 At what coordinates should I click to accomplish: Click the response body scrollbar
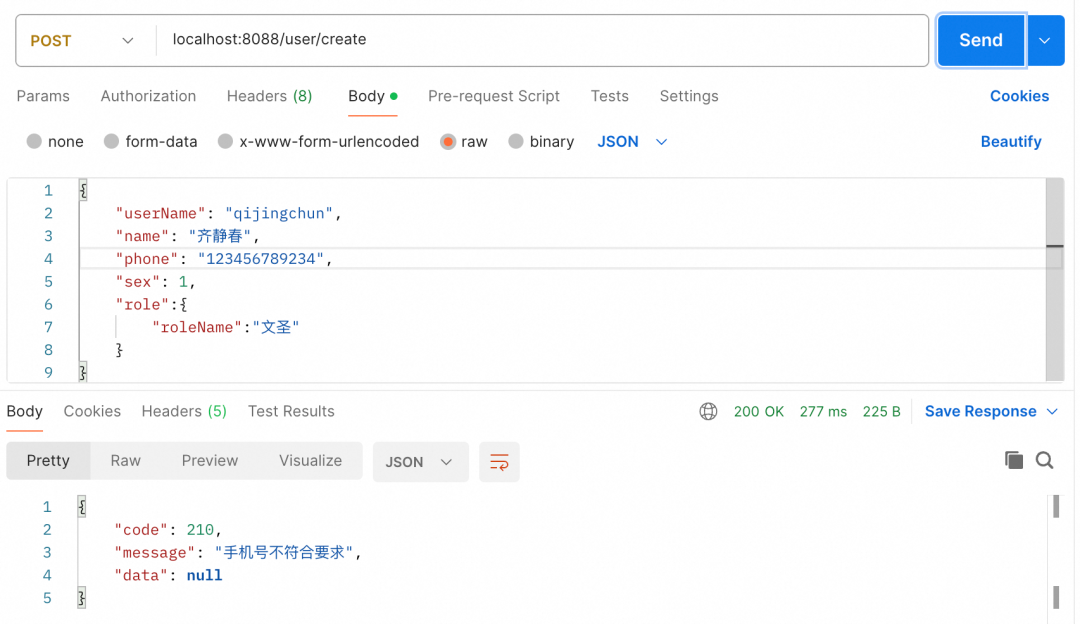[x=1056, y=553]
